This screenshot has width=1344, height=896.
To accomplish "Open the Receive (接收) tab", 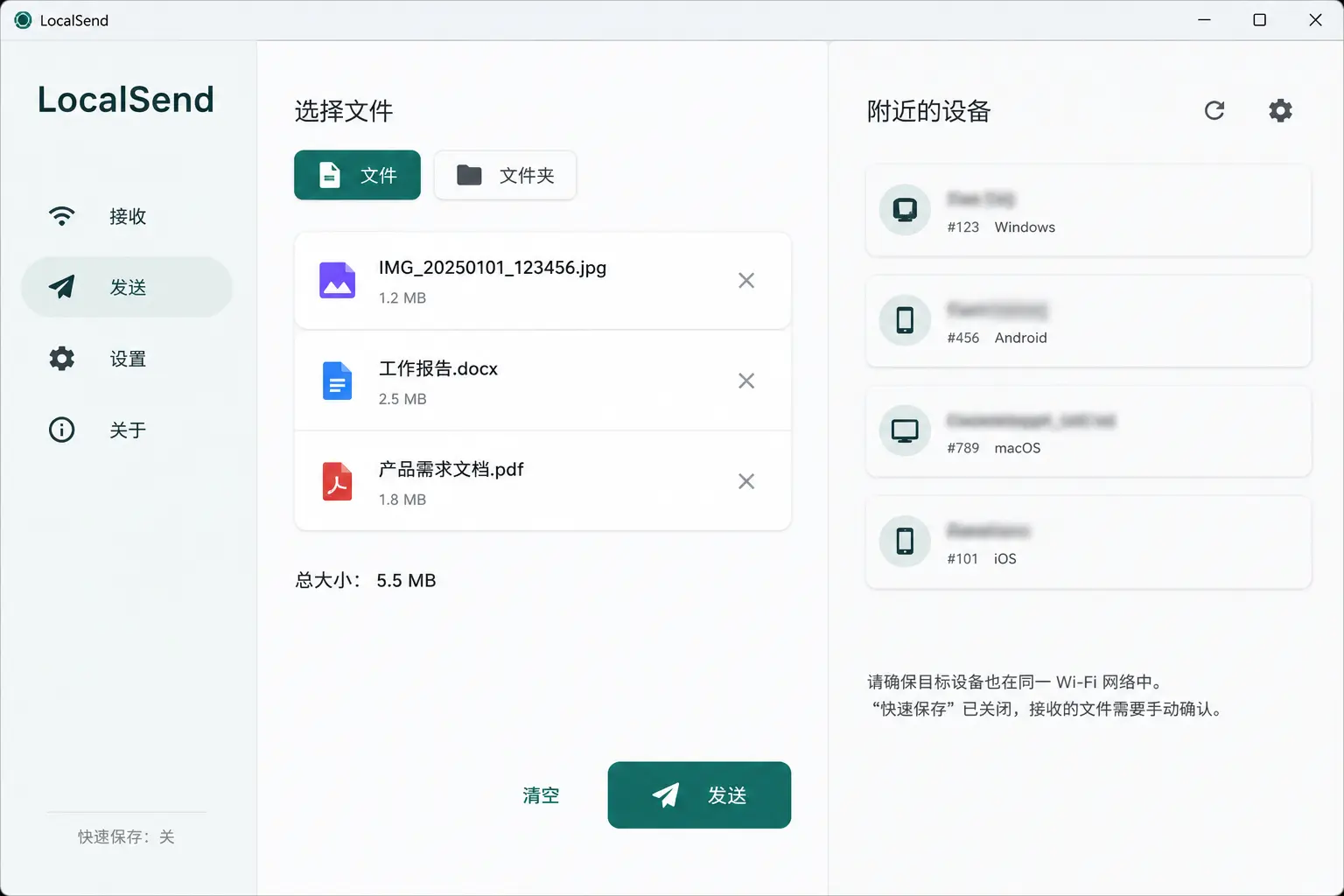I will (x=127, y=216).
